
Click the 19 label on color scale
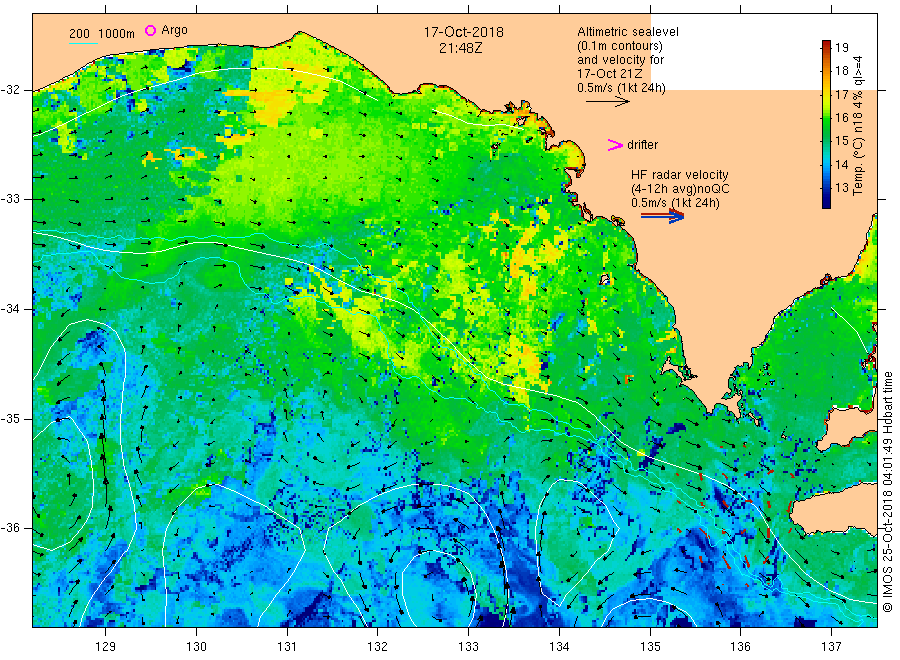coord(841,48)
